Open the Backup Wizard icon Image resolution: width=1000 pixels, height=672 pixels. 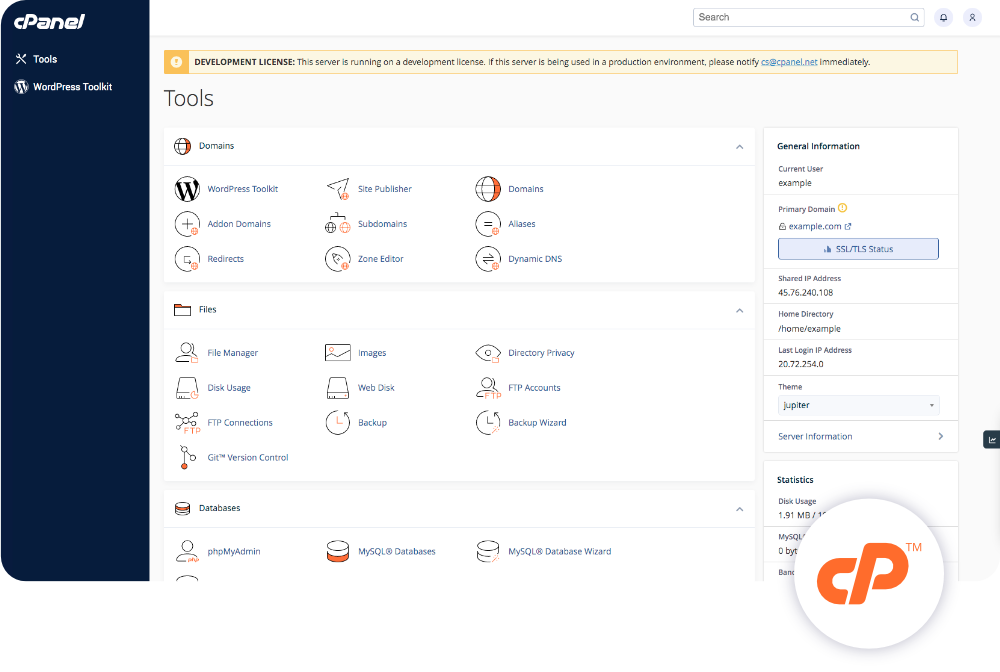click(488, 423)
